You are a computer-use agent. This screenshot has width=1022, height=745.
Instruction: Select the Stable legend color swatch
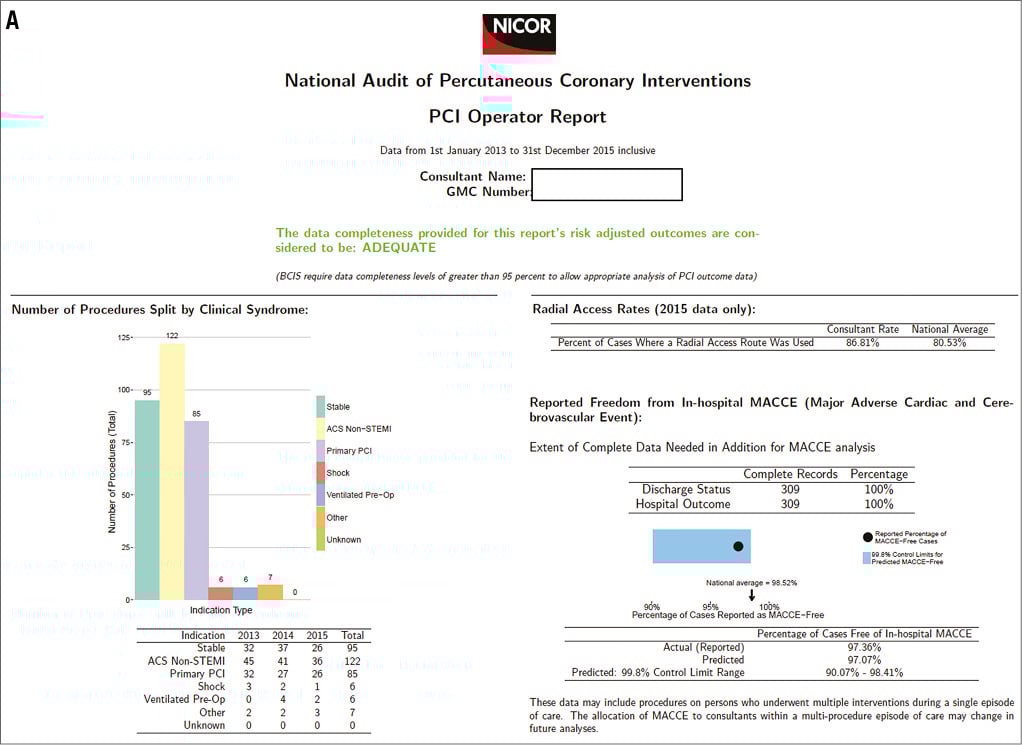point(321,407)
